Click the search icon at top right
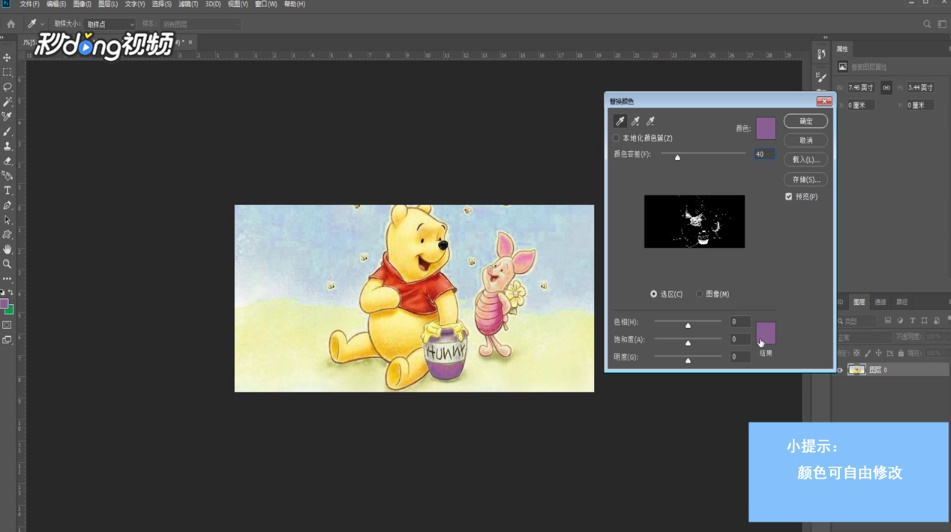This screenshot has height=532, width=951. 927,24
